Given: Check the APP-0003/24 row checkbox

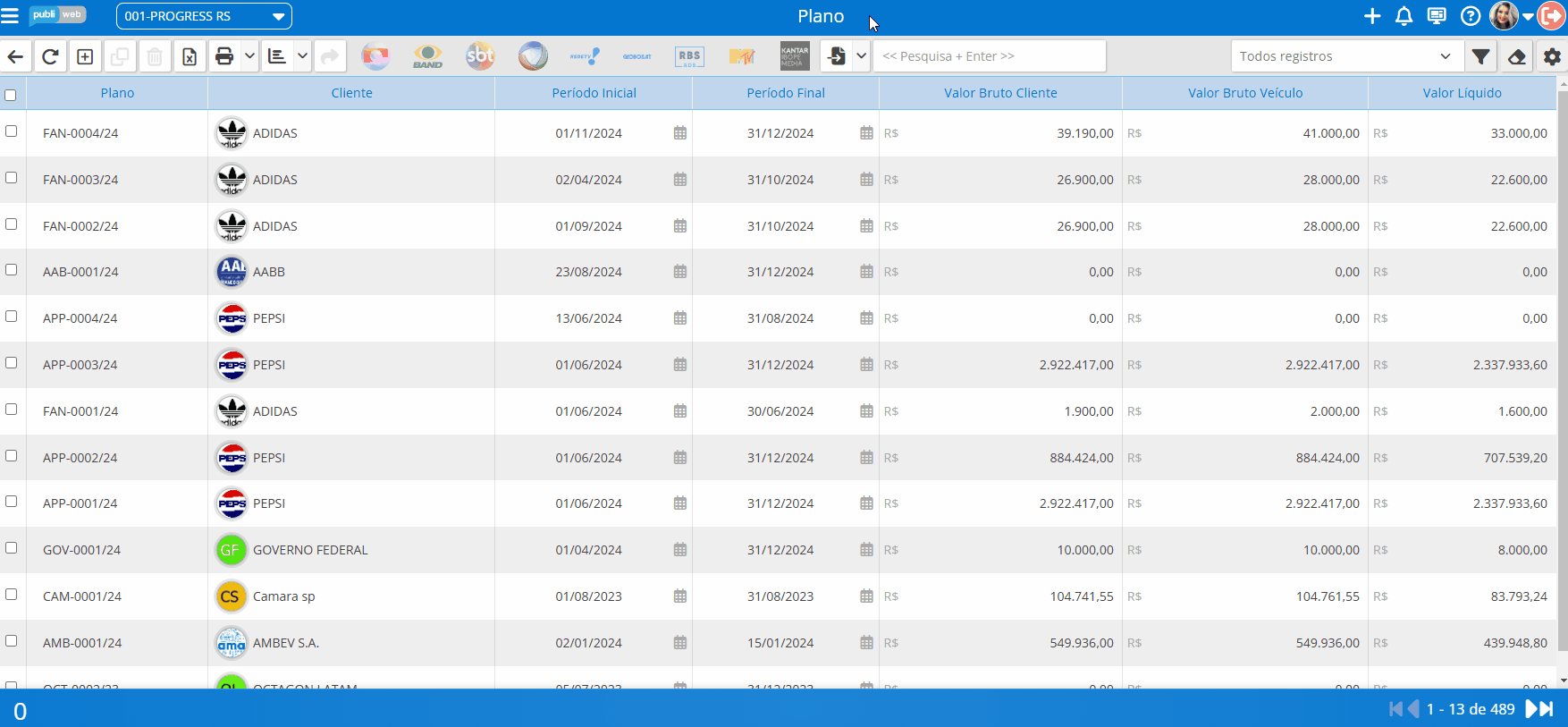Looking at the screenshot, I should (x=11, y=362).
